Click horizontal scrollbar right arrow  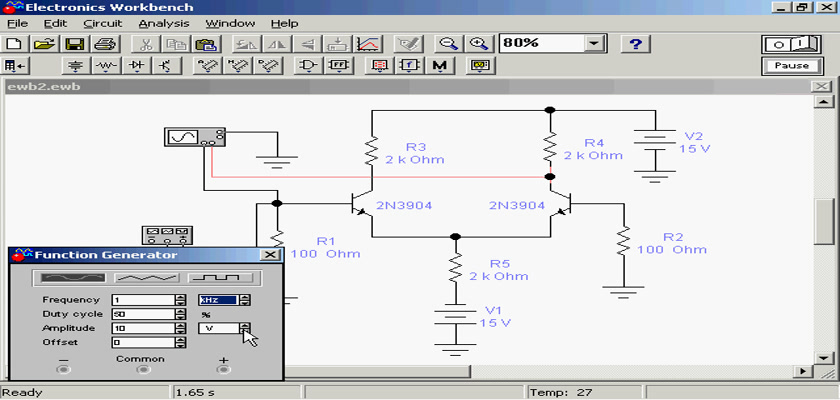[x=802, y=371]
